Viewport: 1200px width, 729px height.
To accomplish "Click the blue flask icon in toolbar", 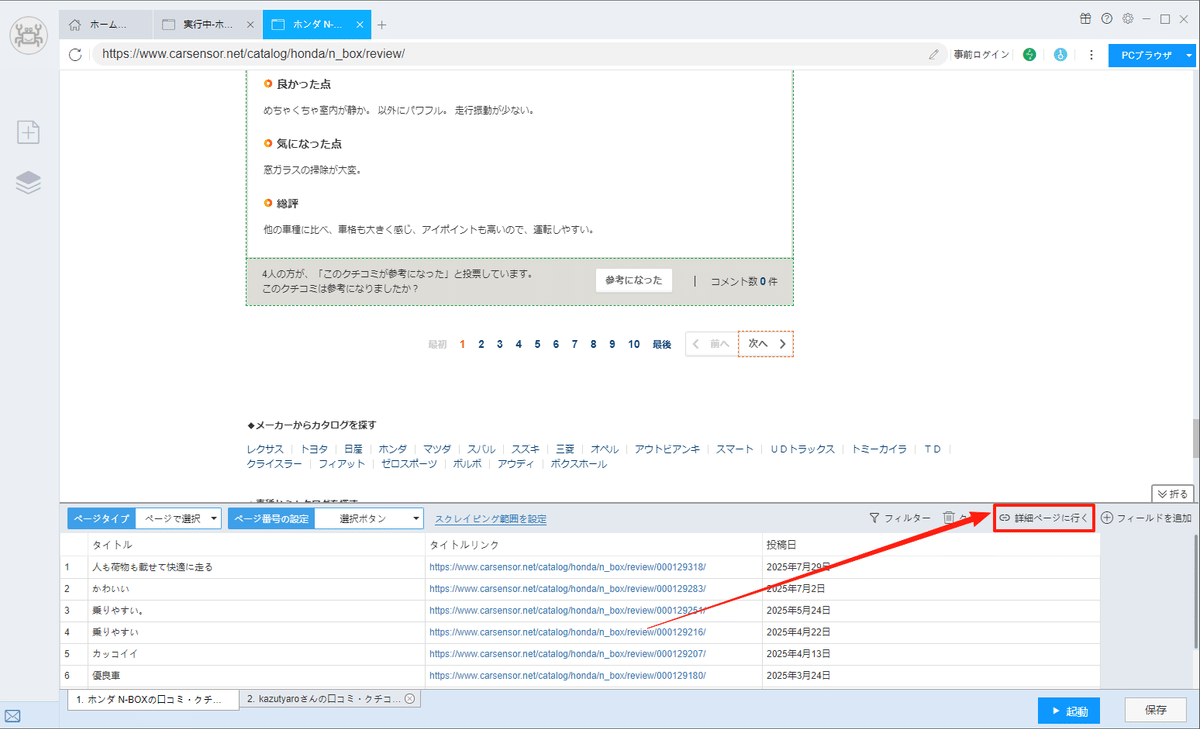I will coord(1060,55).
